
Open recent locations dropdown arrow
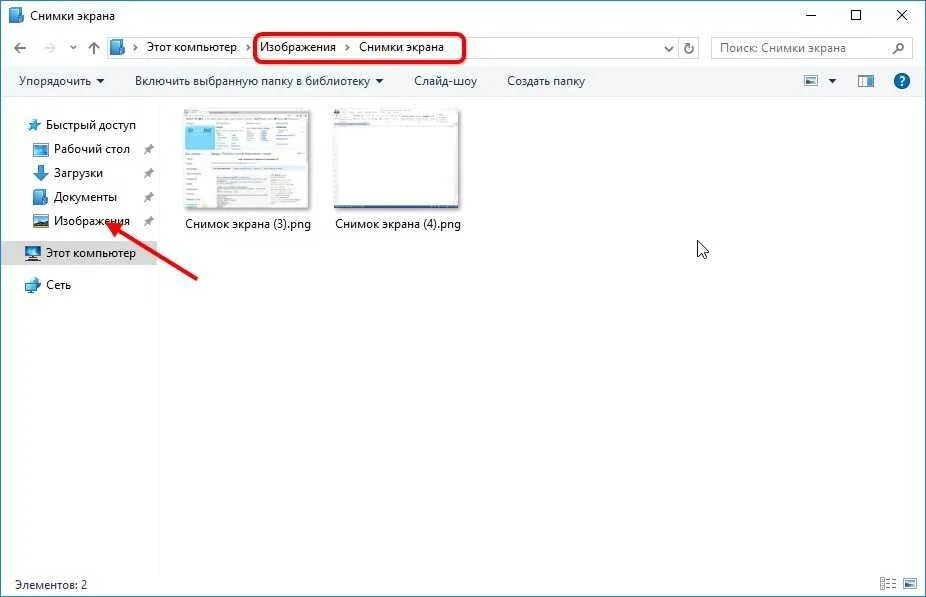pos(73,48)
